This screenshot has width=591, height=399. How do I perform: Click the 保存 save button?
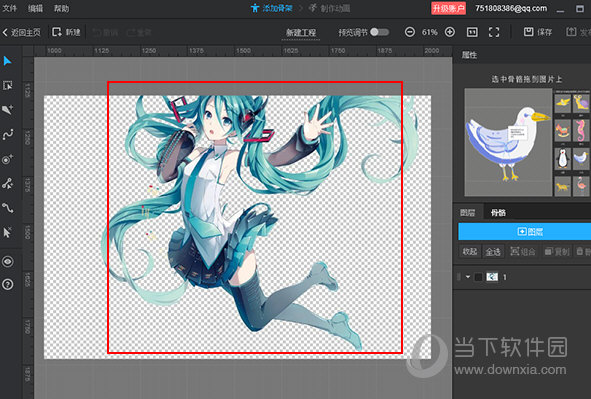click(538, 32)
